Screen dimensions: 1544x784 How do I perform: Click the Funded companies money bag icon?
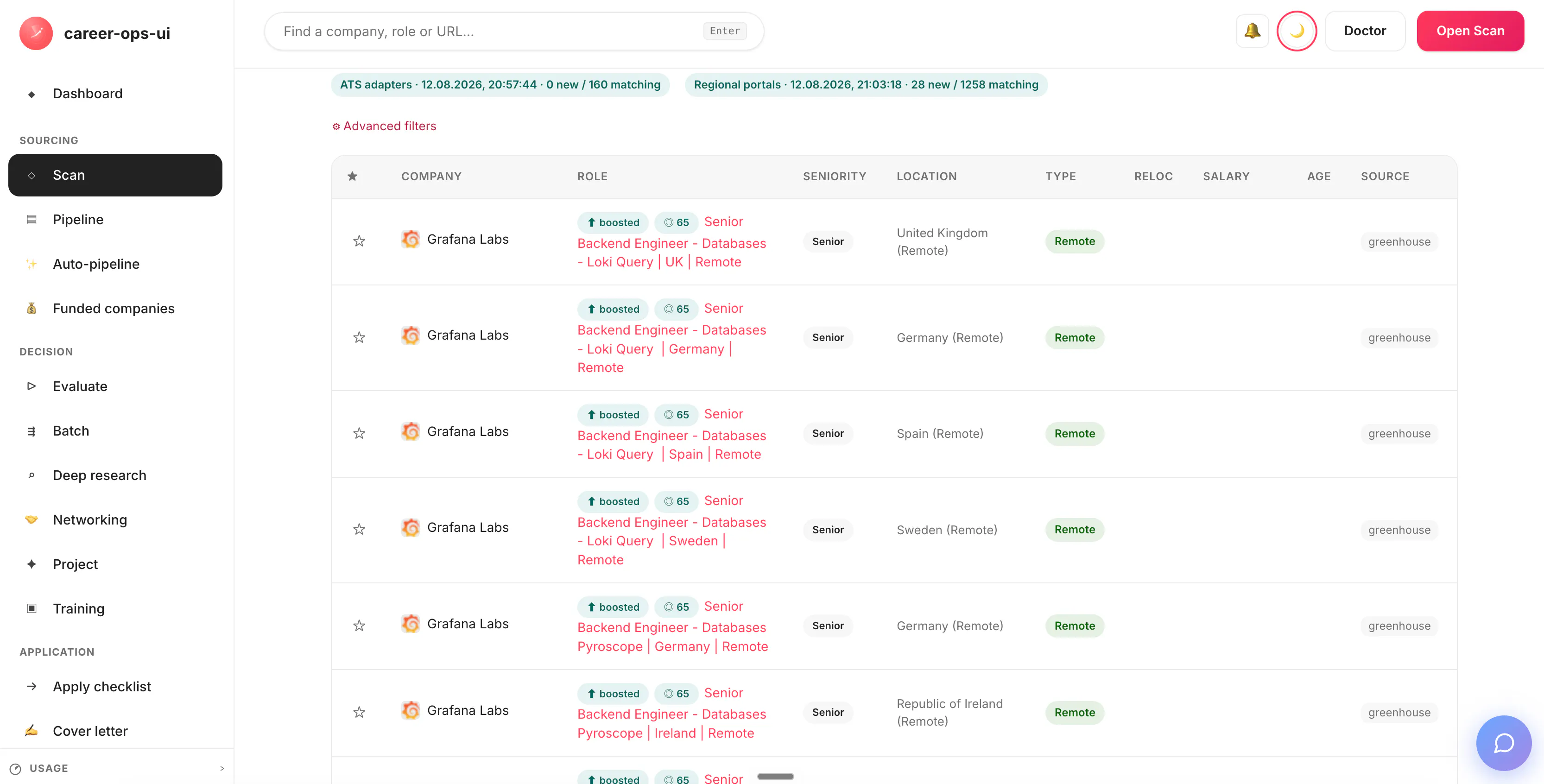pos(31,308)
